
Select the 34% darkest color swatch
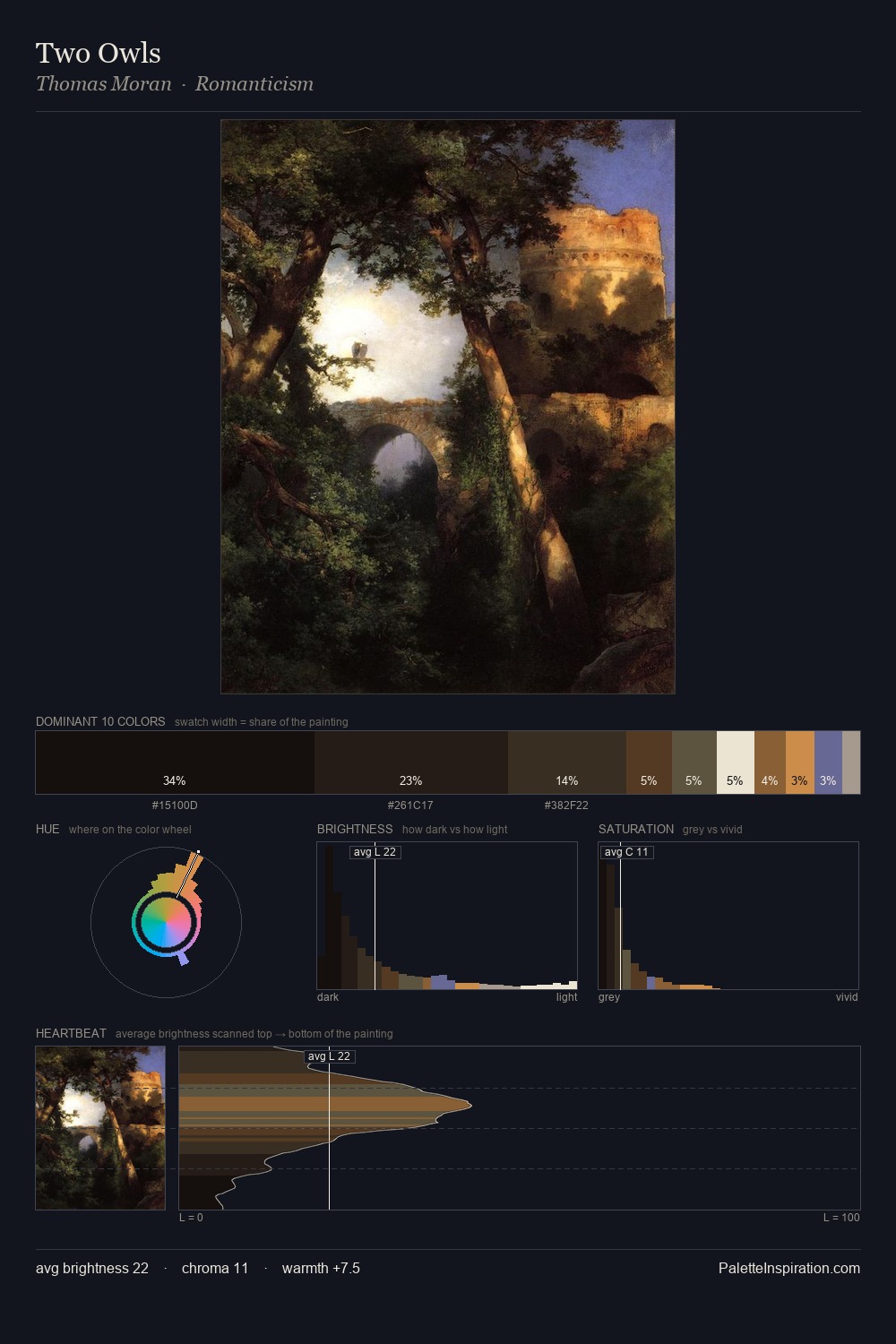[x=175, y=762]
